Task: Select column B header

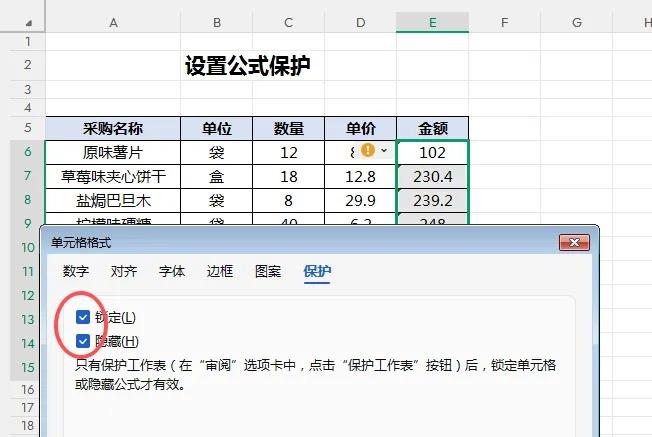Action: (217, 22)
